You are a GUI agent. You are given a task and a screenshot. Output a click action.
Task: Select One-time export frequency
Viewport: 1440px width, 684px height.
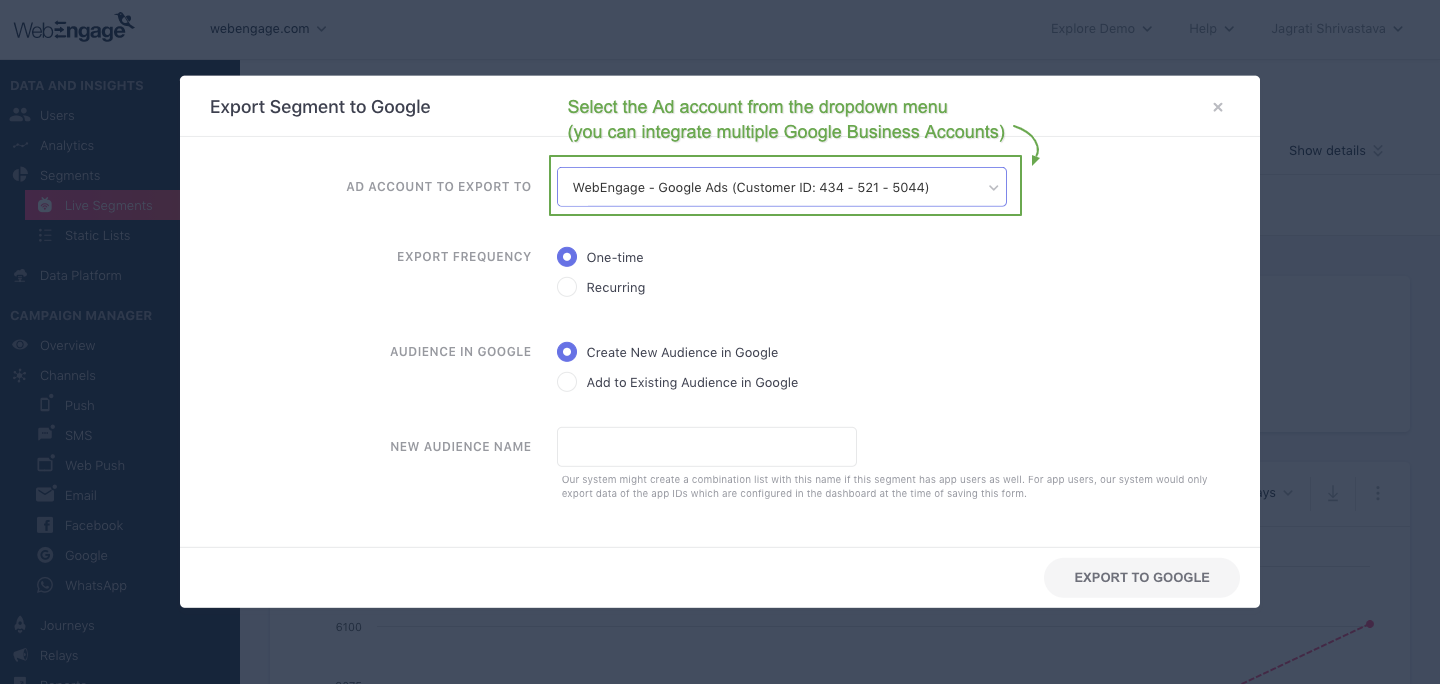point(567,257)
